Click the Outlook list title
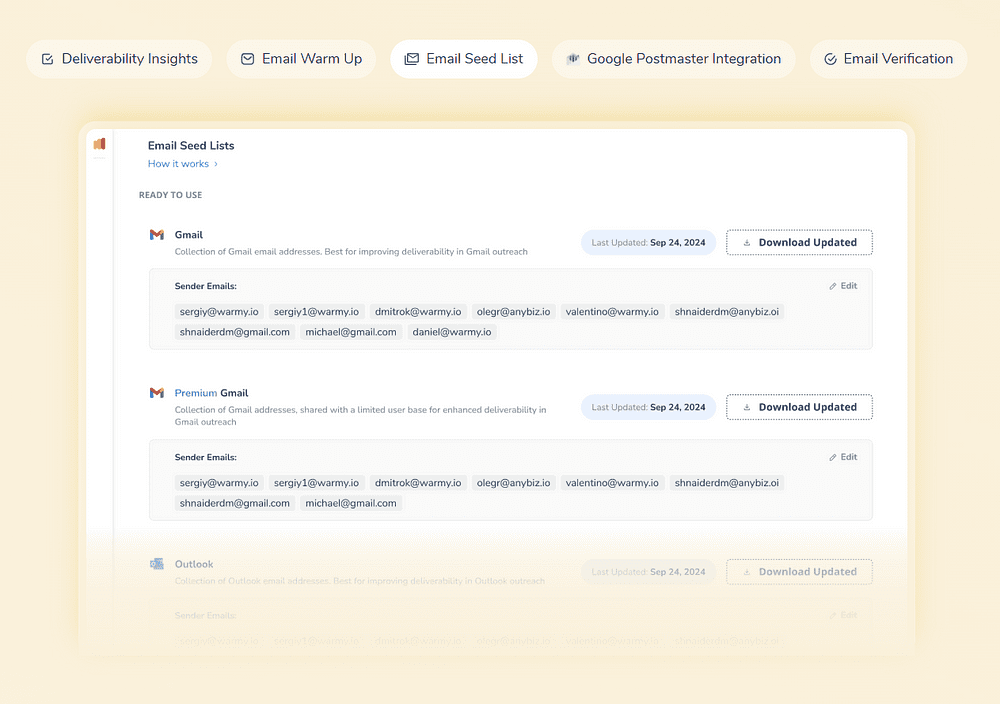 point(194,564)
